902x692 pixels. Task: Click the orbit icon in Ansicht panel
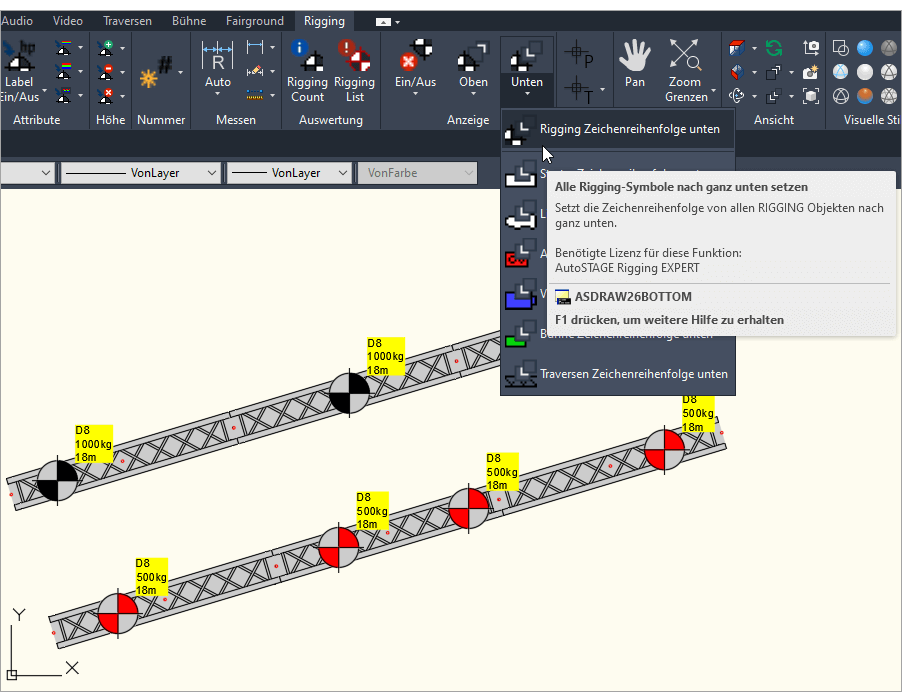click(x=737, y=95)
